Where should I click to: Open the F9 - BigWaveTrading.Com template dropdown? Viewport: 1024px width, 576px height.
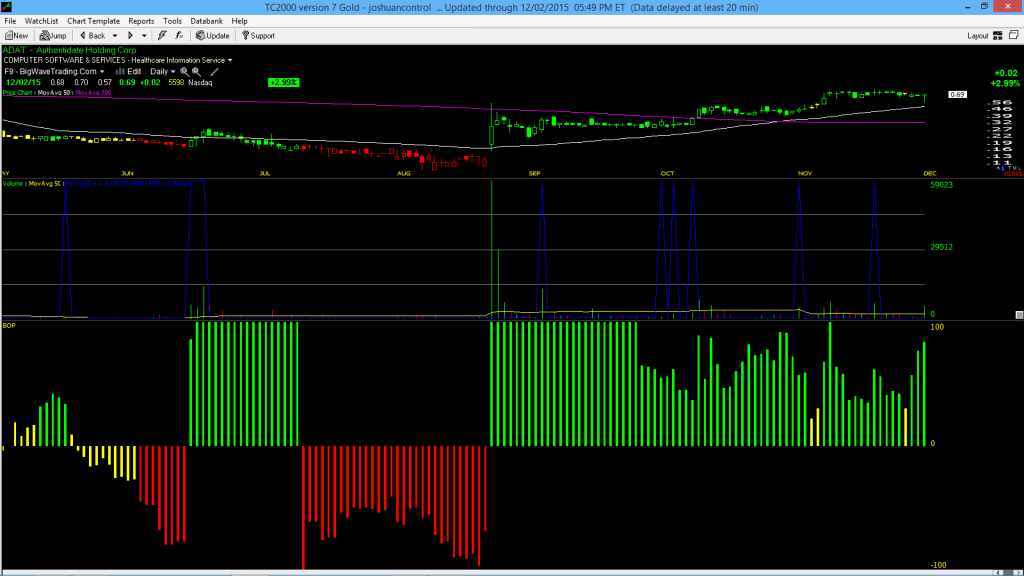tap(54, 72)
